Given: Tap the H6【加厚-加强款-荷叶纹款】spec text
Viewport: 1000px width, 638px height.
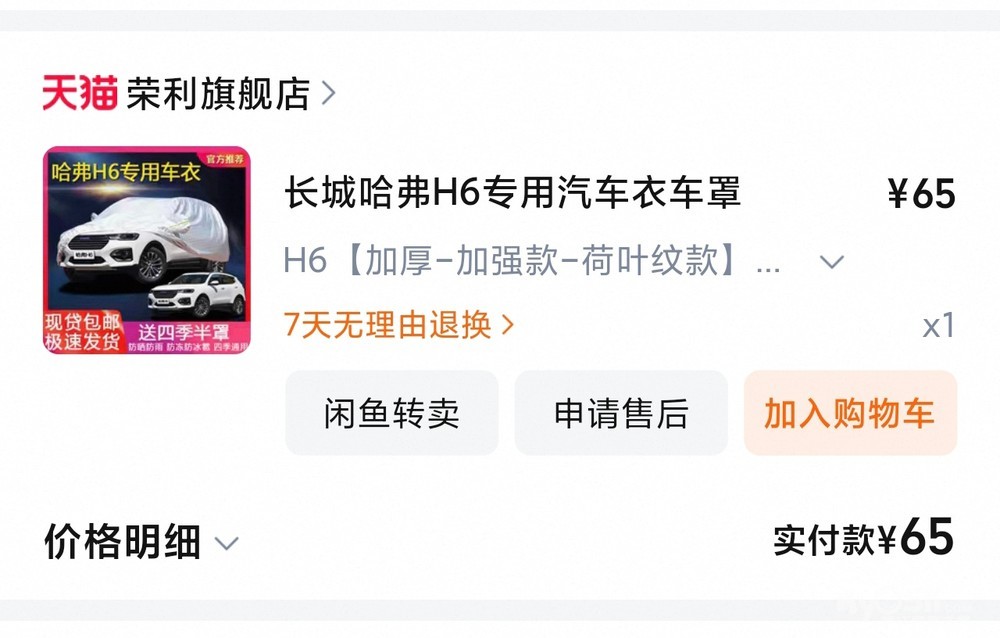Looking at the screenshot, I should [532, 261].
